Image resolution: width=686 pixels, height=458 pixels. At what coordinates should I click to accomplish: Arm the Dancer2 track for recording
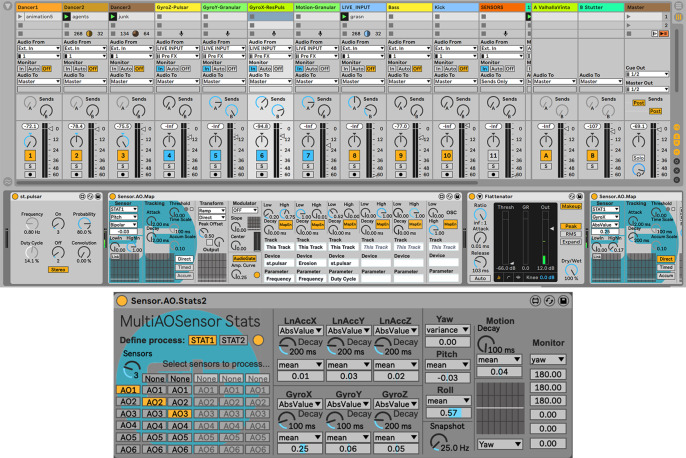76,175
